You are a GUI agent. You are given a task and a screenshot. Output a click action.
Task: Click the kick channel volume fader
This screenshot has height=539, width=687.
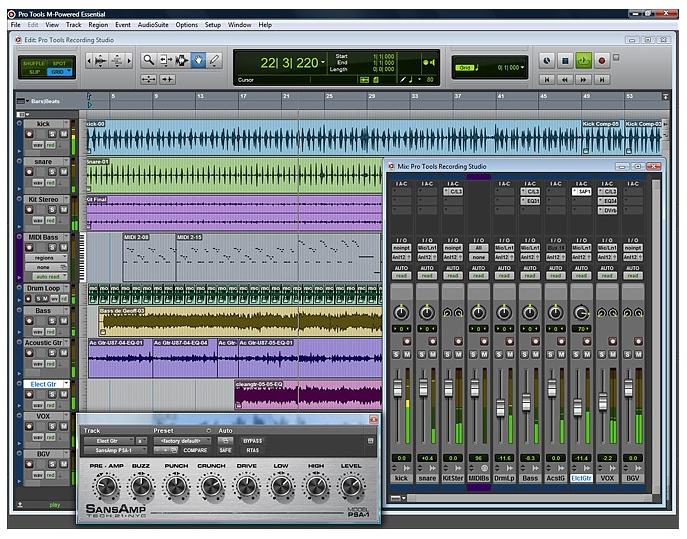click(x=397, y=388)
